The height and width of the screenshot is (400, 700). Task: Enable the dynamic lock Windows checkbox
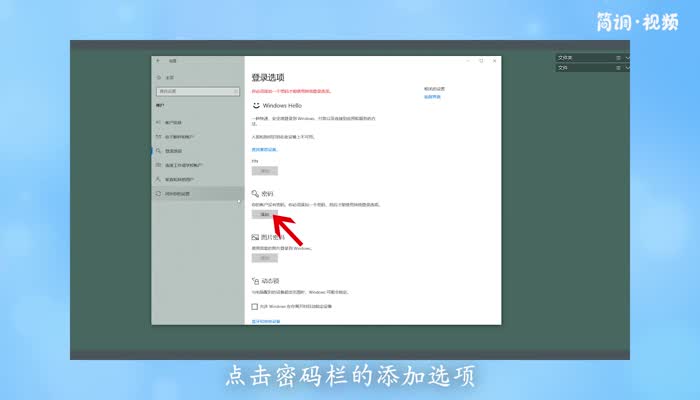(x=255, y=306)
